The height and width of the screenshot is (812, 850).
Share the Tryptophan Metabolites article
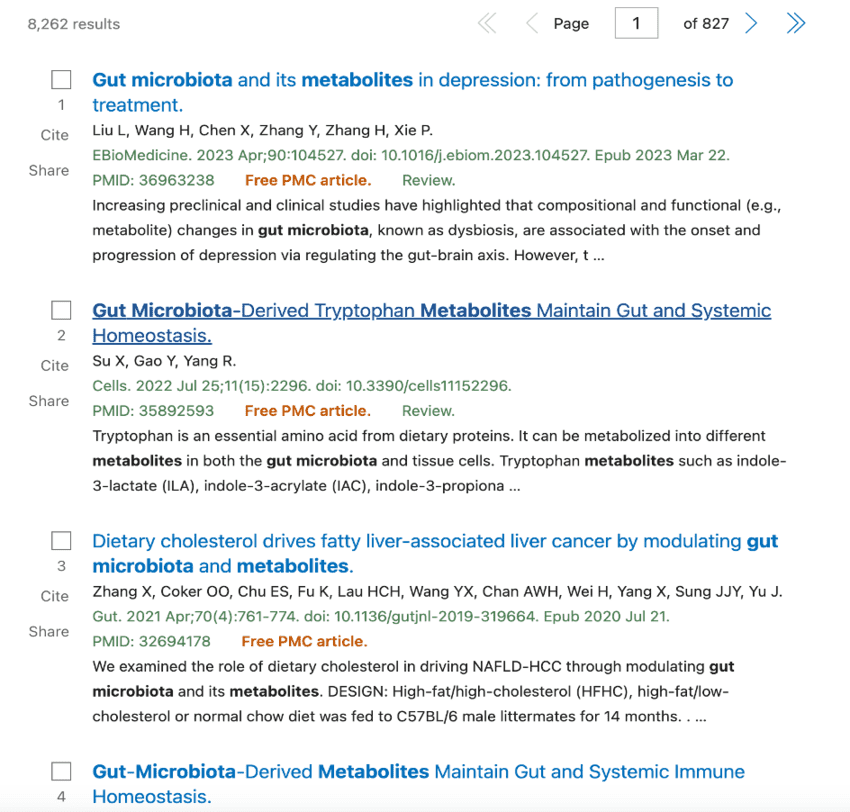click(x=49, y=401)
